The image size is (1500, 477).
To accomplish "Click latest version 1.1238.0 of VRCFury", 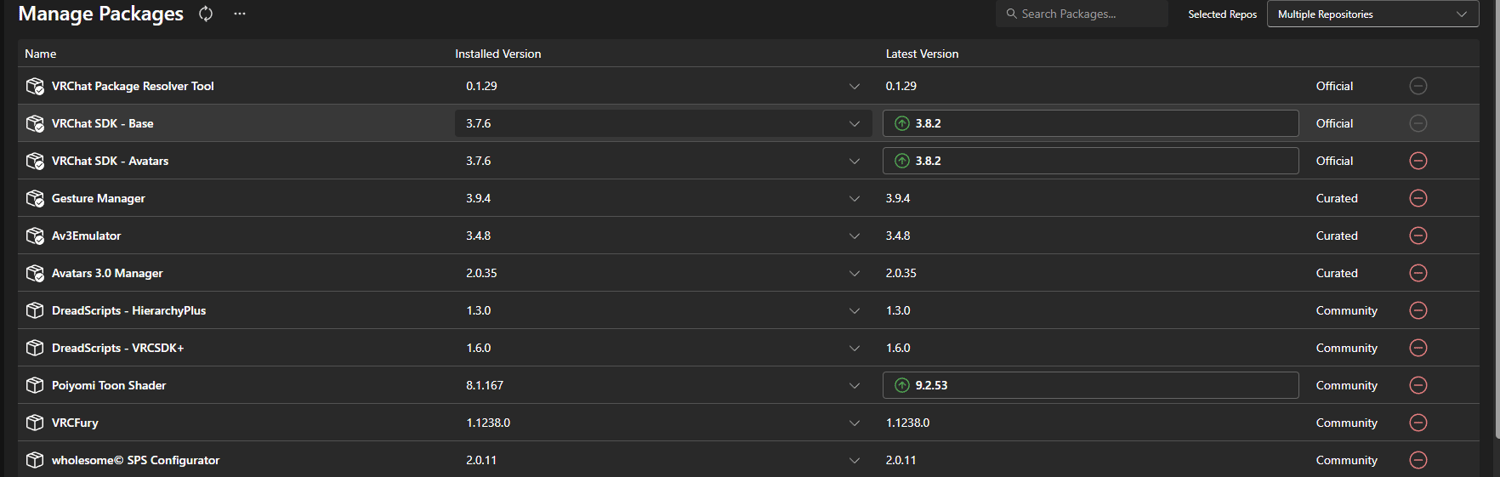I will click(x=908, y=423).
